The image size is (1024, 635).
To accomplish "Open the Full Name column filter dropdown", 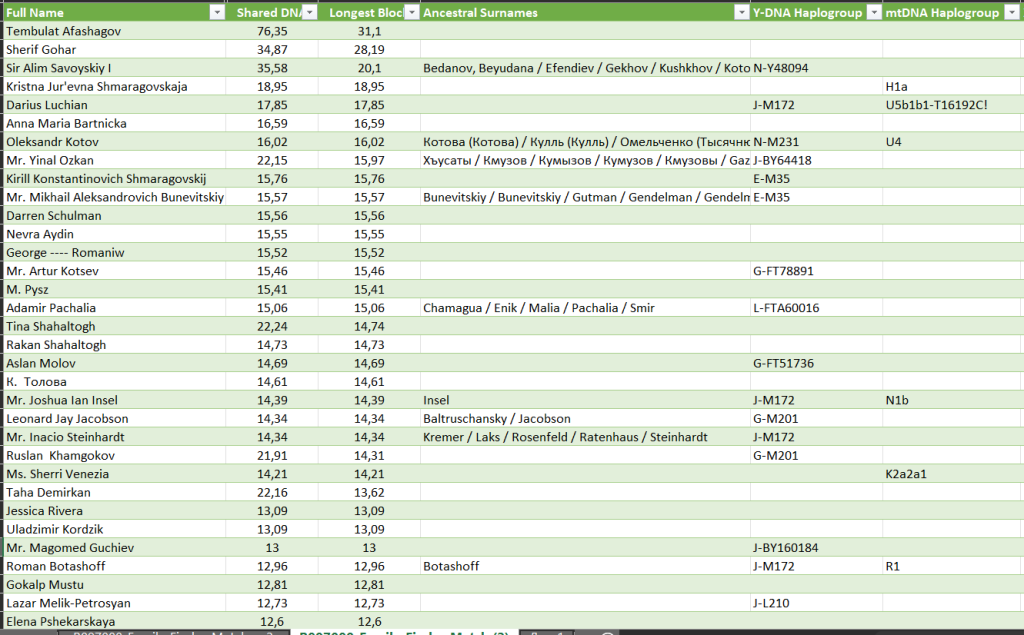I will click(217, 13).
